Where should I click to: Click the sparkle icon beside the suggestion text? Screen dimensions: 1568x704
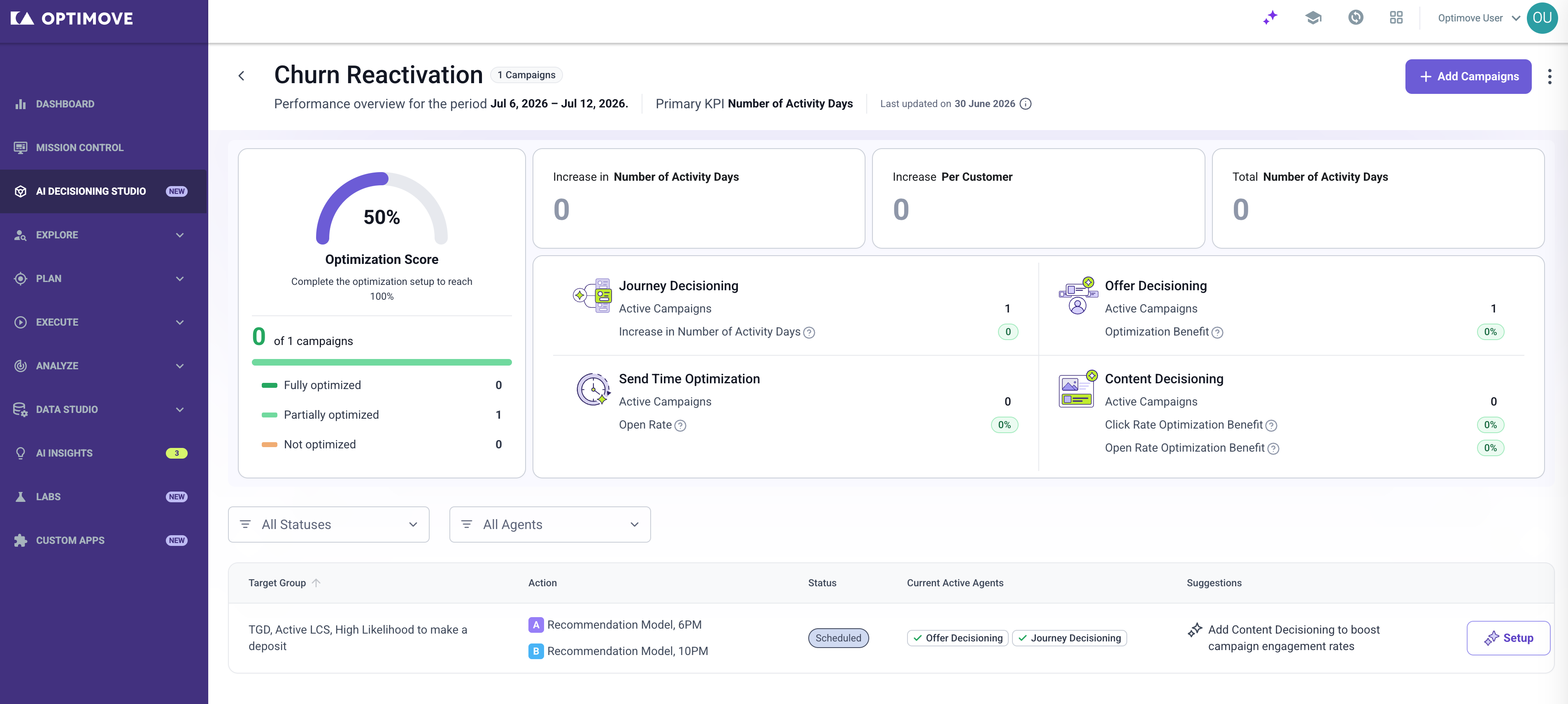[x=1195, y=630]
